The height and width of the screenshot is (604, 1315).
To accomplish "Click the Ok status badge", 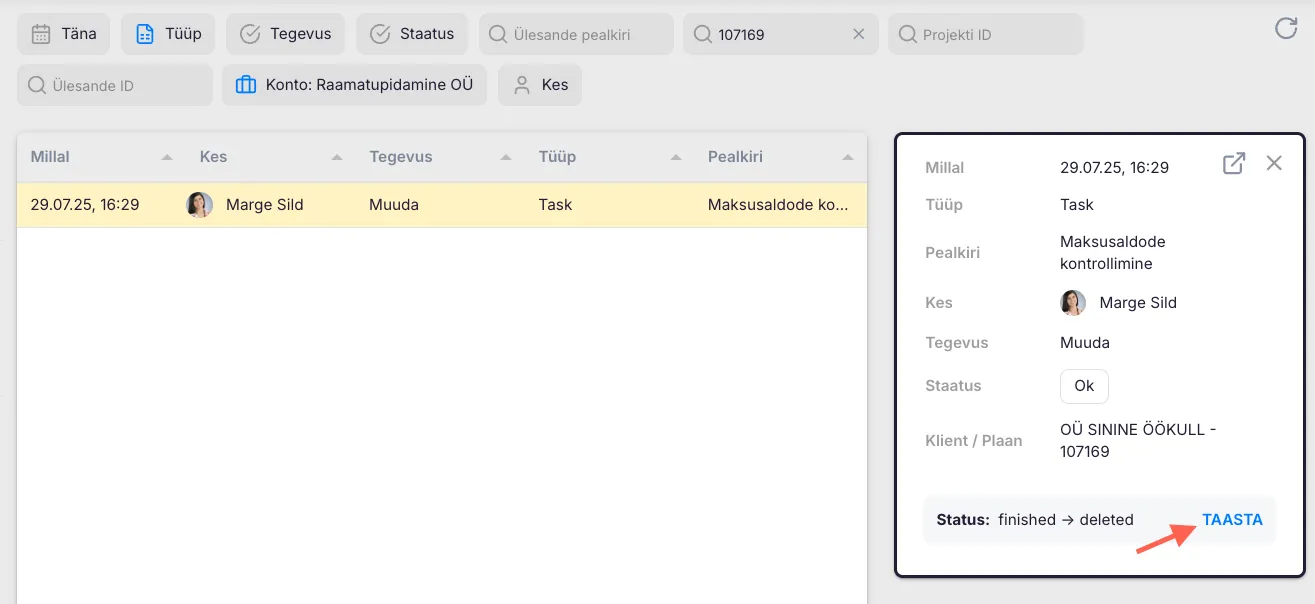I will [1084, 386].
